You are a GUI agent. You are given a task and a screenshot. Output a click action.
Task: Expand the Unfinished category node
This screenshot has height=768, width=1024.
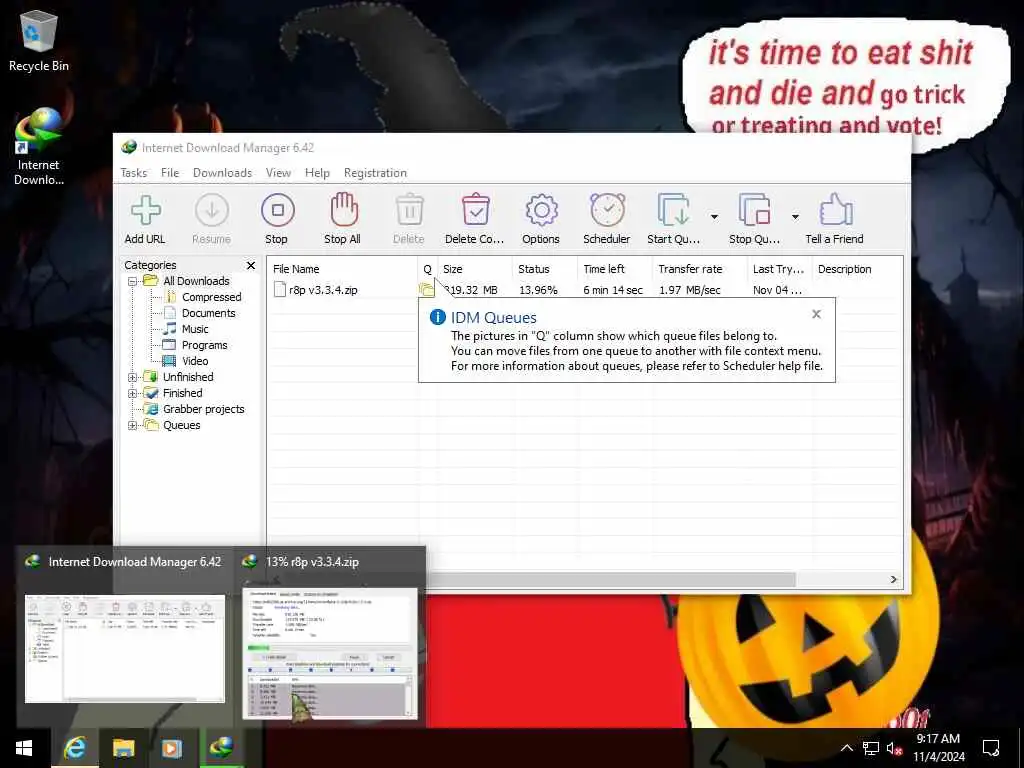133,377
